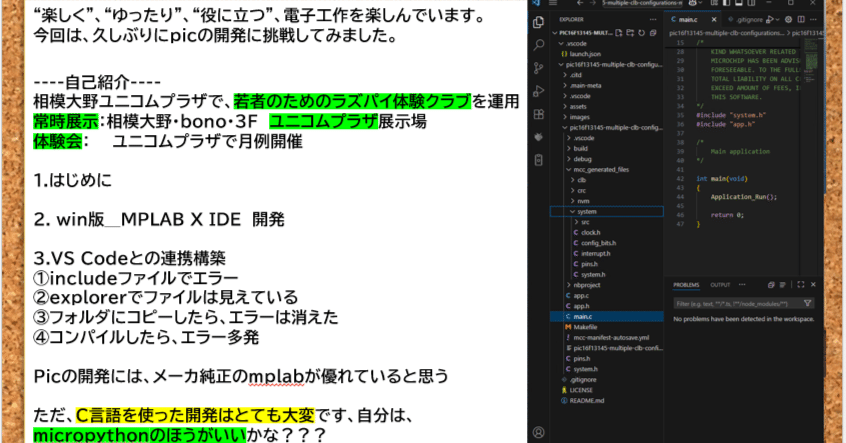Image resolution: width=846 pixels, height=443 pixels.
Task: Click the New File icon in Explorer
Action: pos(619,33)
